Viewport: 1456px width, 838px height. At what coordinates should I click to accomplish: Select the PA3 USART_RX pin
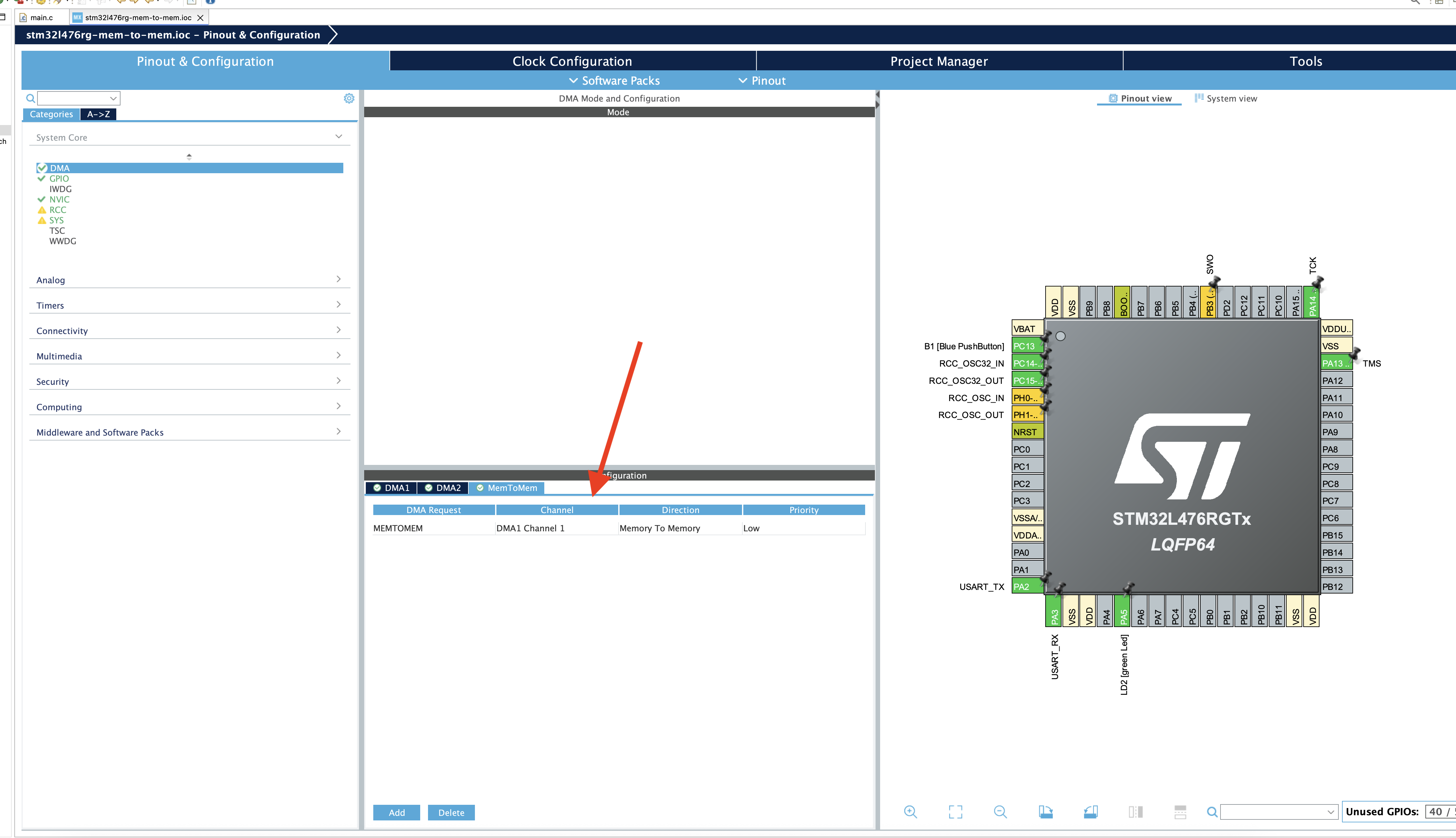[x=1054, y=611]
